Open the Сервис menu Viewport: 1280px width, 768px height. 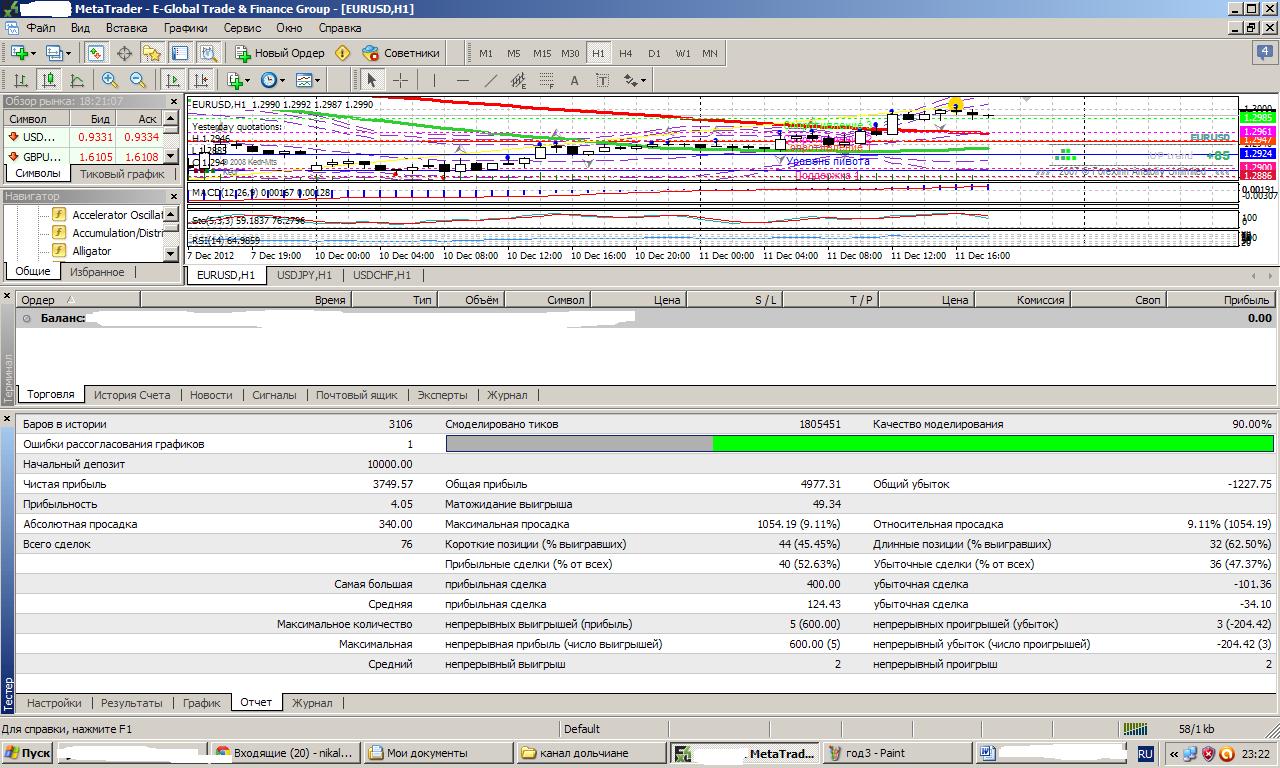pyautogui.click(x=242, y=29)
